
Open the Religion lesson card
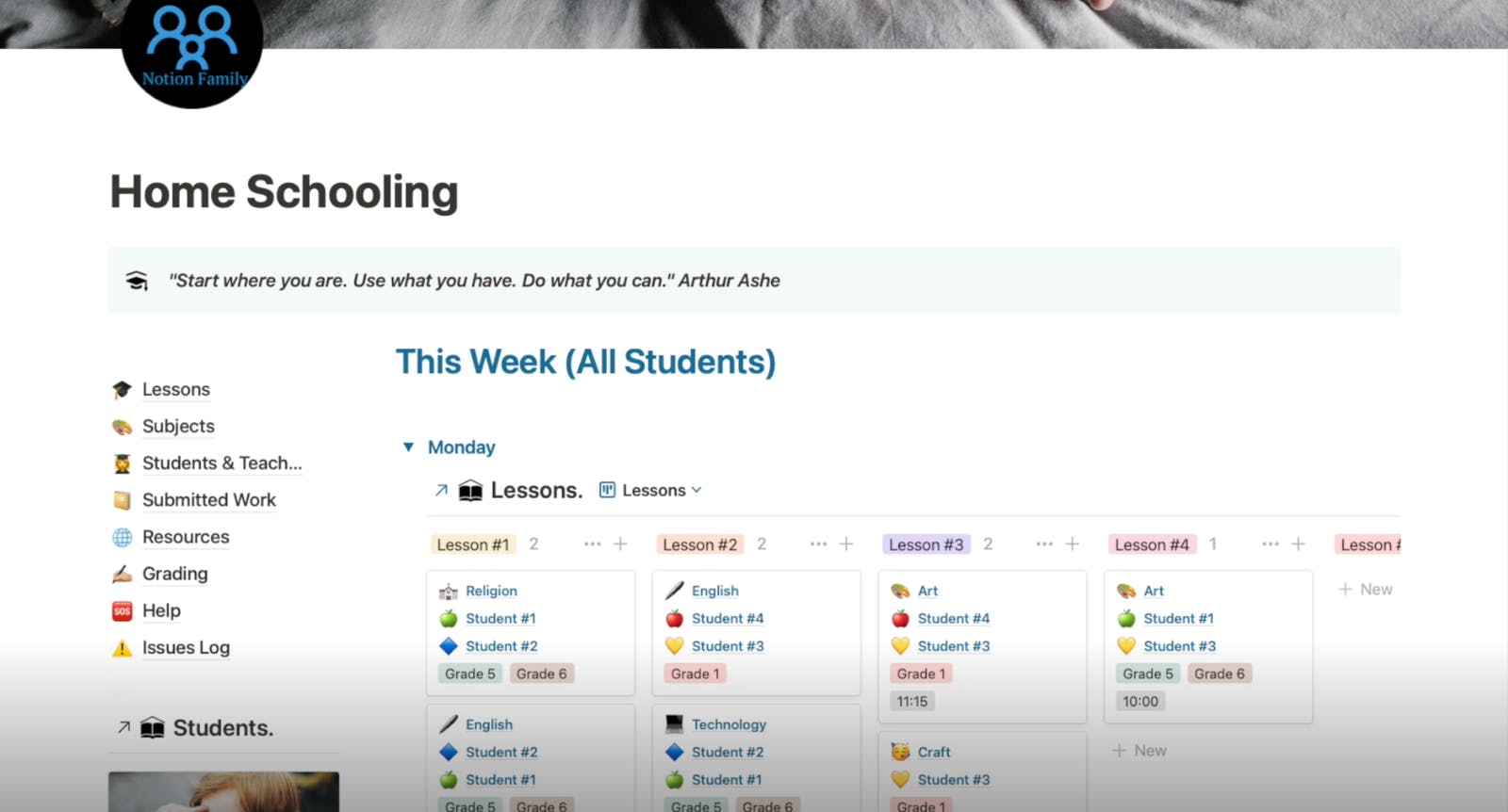(491, 591)
